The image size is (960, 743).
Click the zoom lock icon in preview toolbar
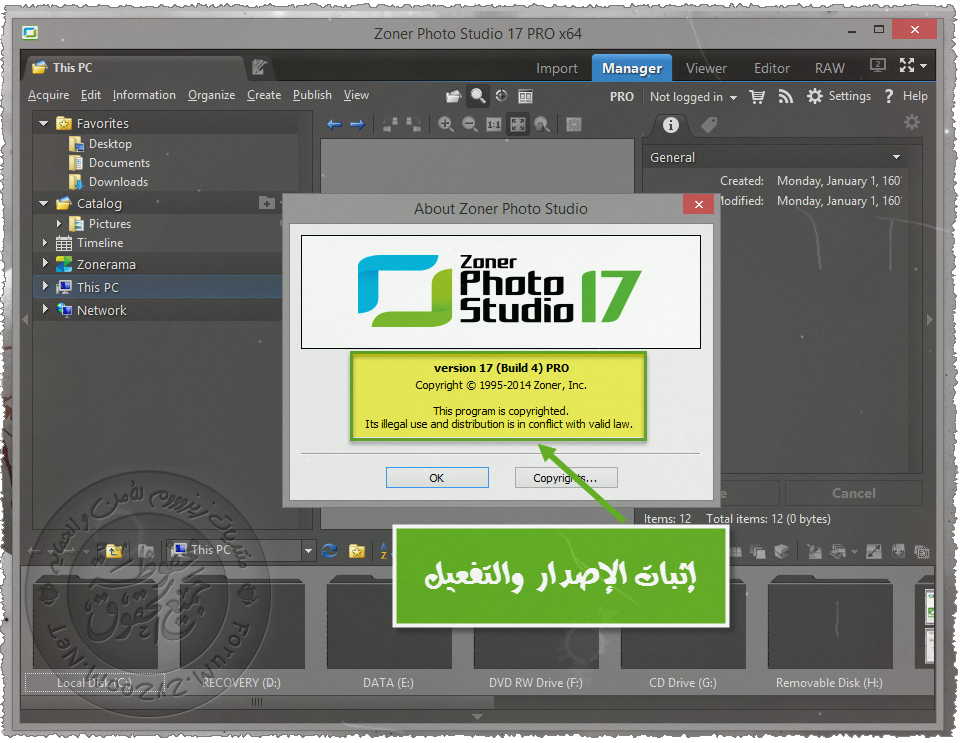pyautogui.click(x=541, y=125)
